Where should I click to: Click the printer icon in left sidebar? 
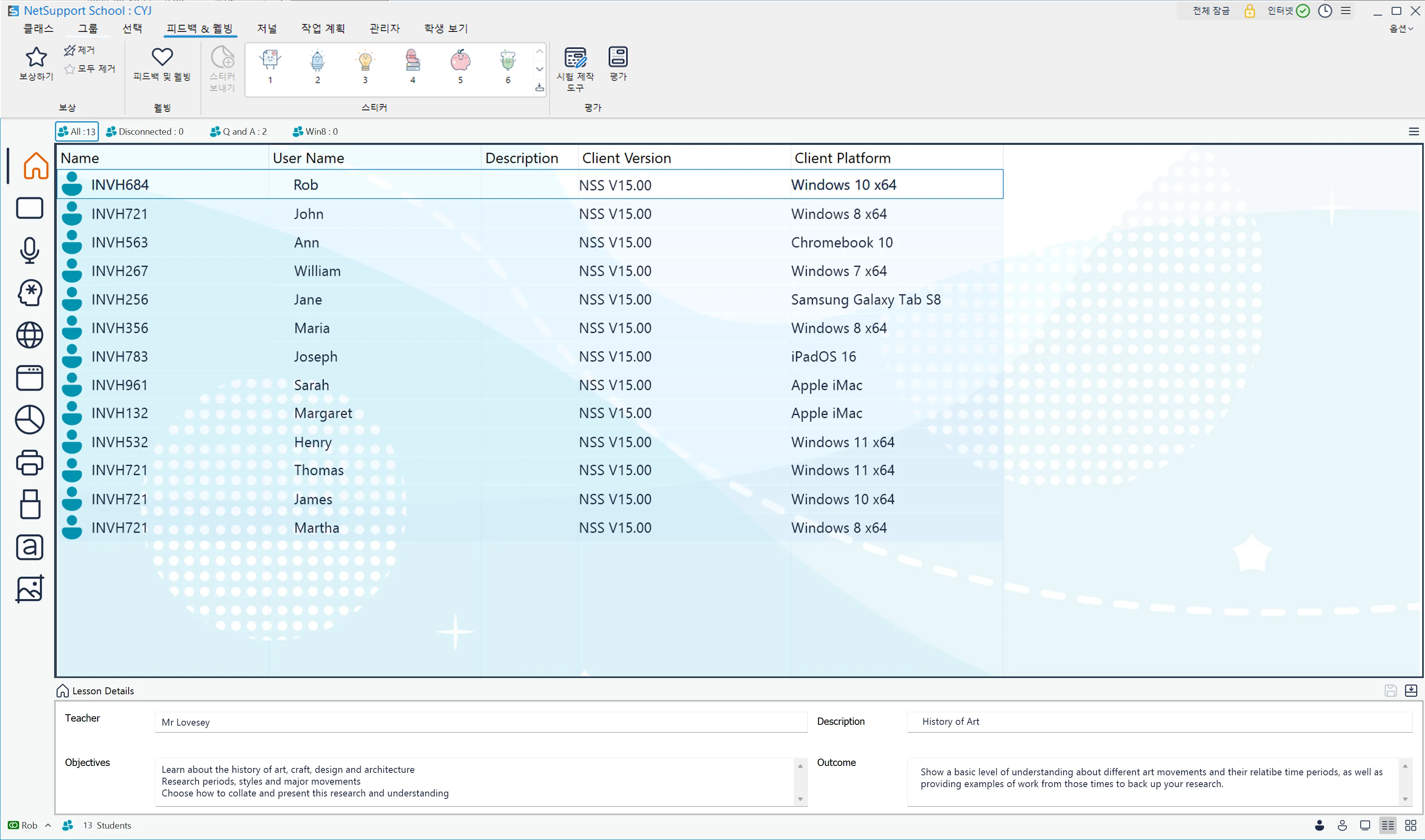point(29,462)
